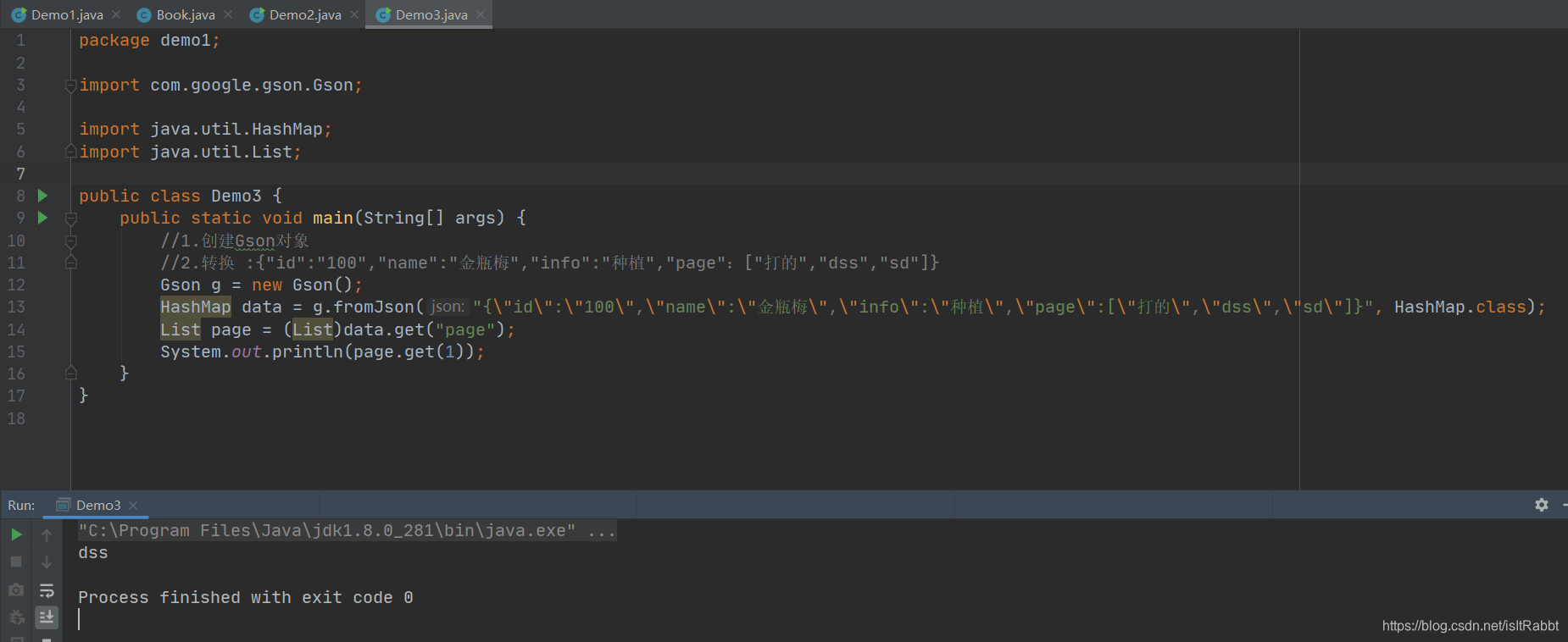Click the 'main' method name
Image resolution: width=1568 pixels, height=642 pixels.
[x=333, y=219]
